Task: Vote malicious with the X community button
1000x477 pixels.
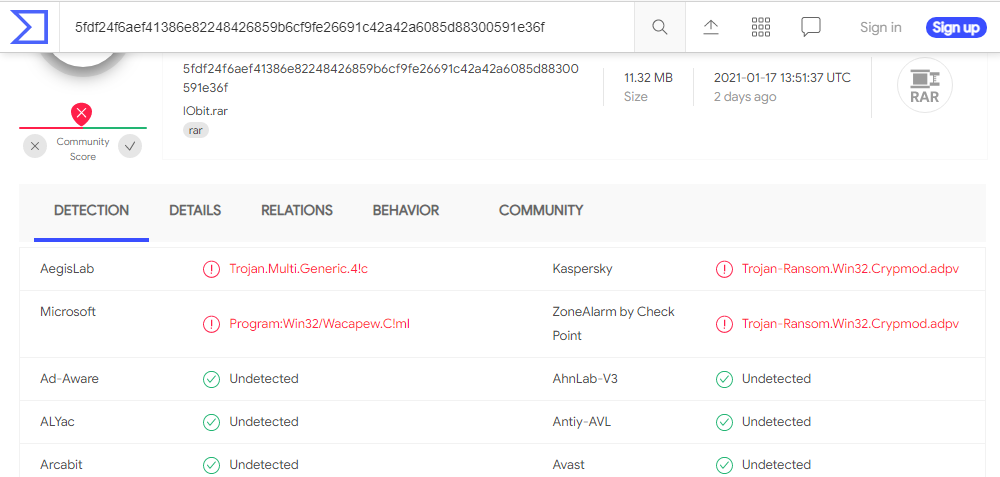Action: (36, 147)
